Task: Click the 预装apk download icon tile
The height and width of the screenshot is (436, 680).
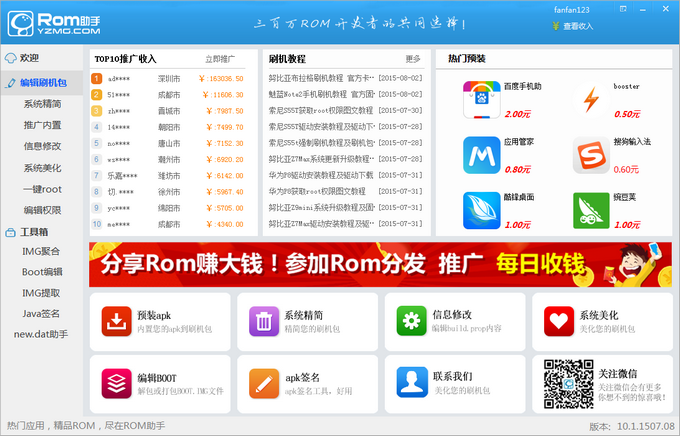Action: point(117,321)
